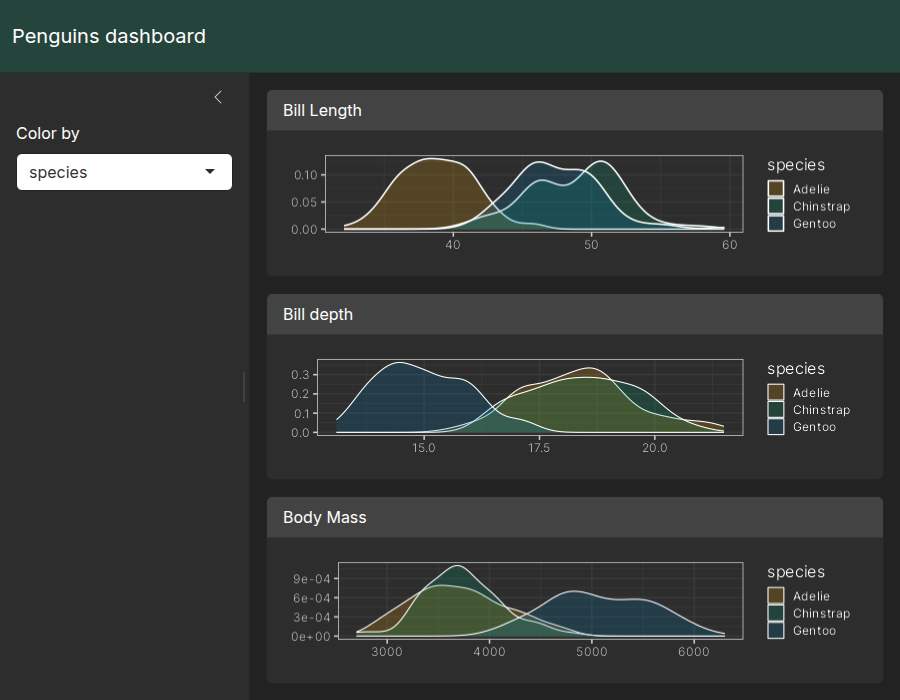Screen dimensions: 900x700
Task: Collapse the sidebar using the chevron icon
Action: (218, 97)
